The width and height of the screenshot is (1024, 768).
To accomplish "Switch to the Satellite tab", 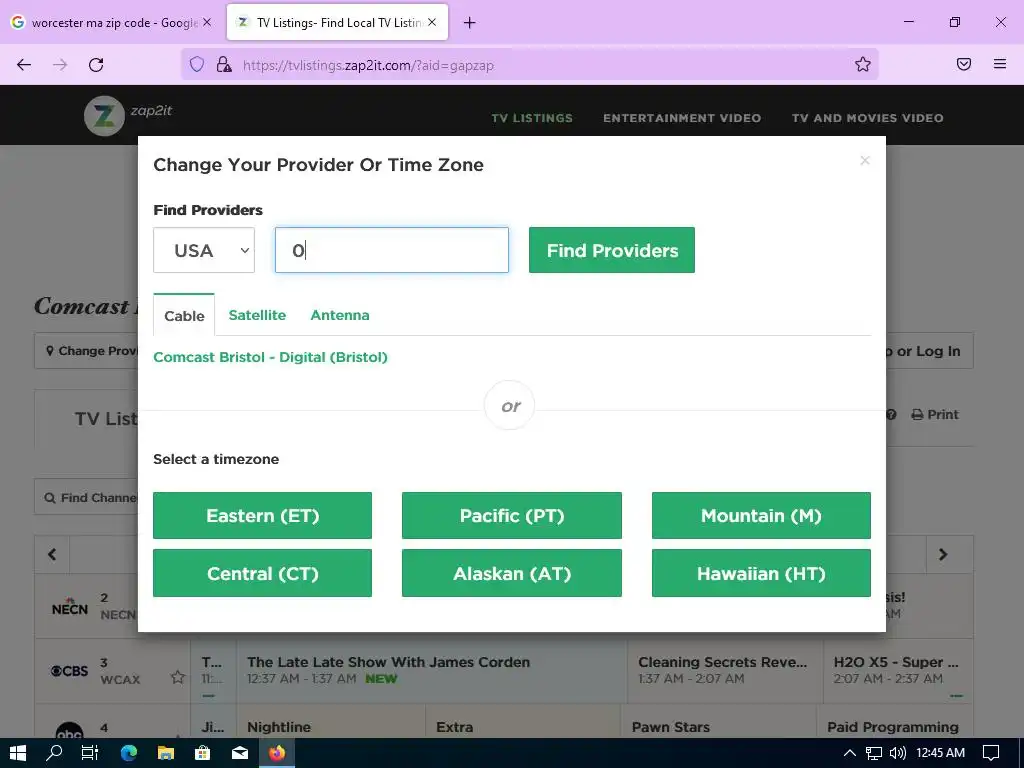I will pos(257,315).
